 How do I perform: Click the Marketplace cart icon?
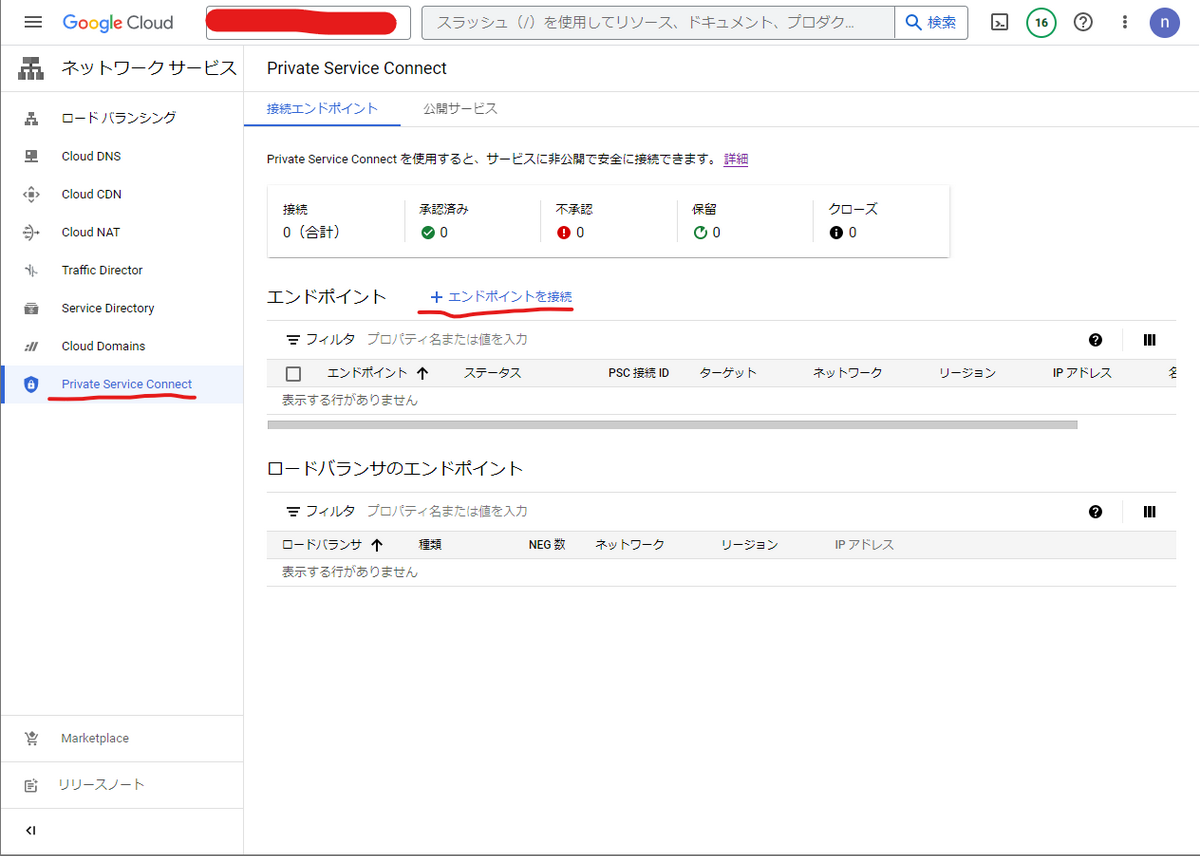(31, 738)
